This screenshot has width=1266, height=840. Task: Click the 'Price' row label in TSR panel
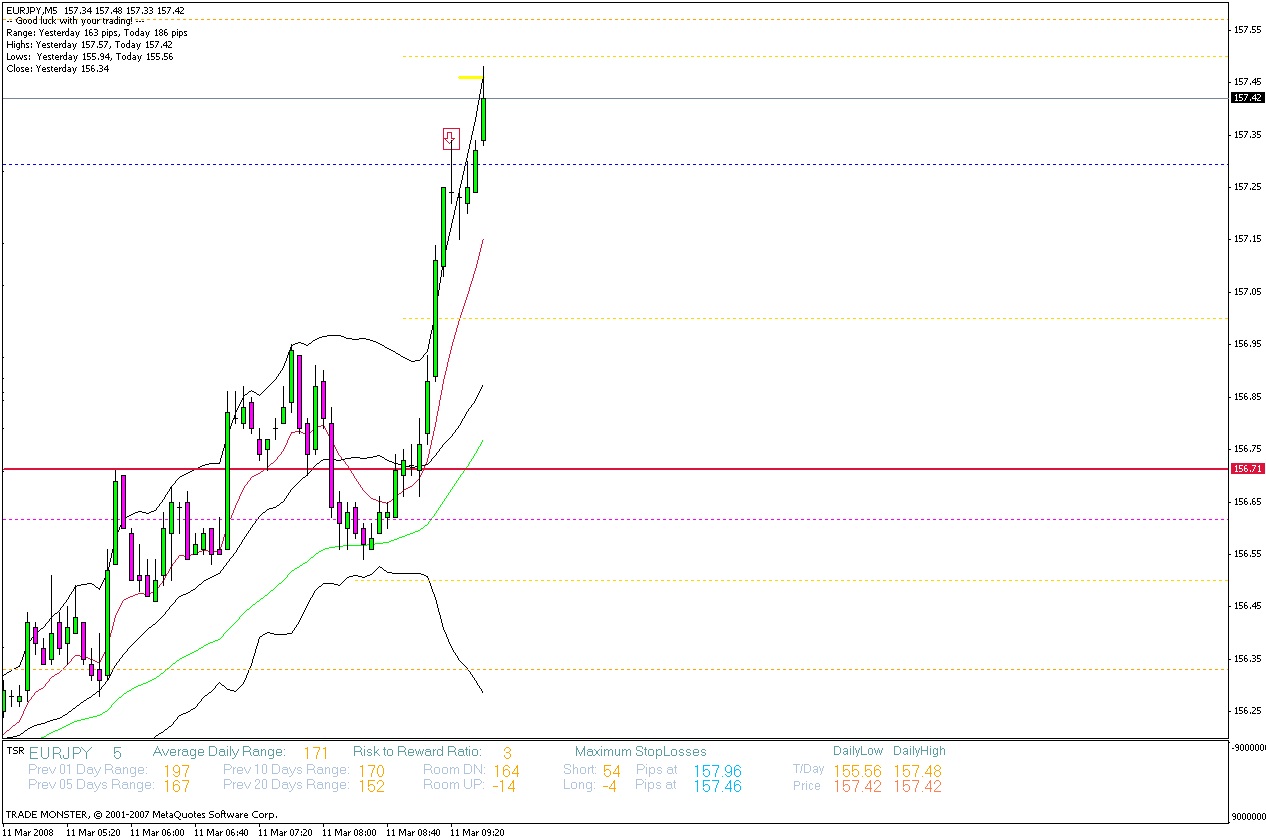click(x=807, y=785)
